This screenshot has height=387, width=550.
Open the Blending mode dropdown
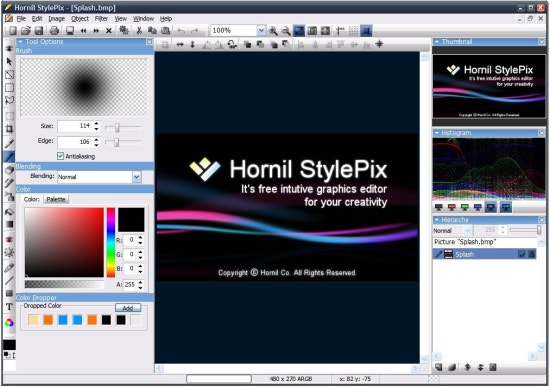click(136, 177)
